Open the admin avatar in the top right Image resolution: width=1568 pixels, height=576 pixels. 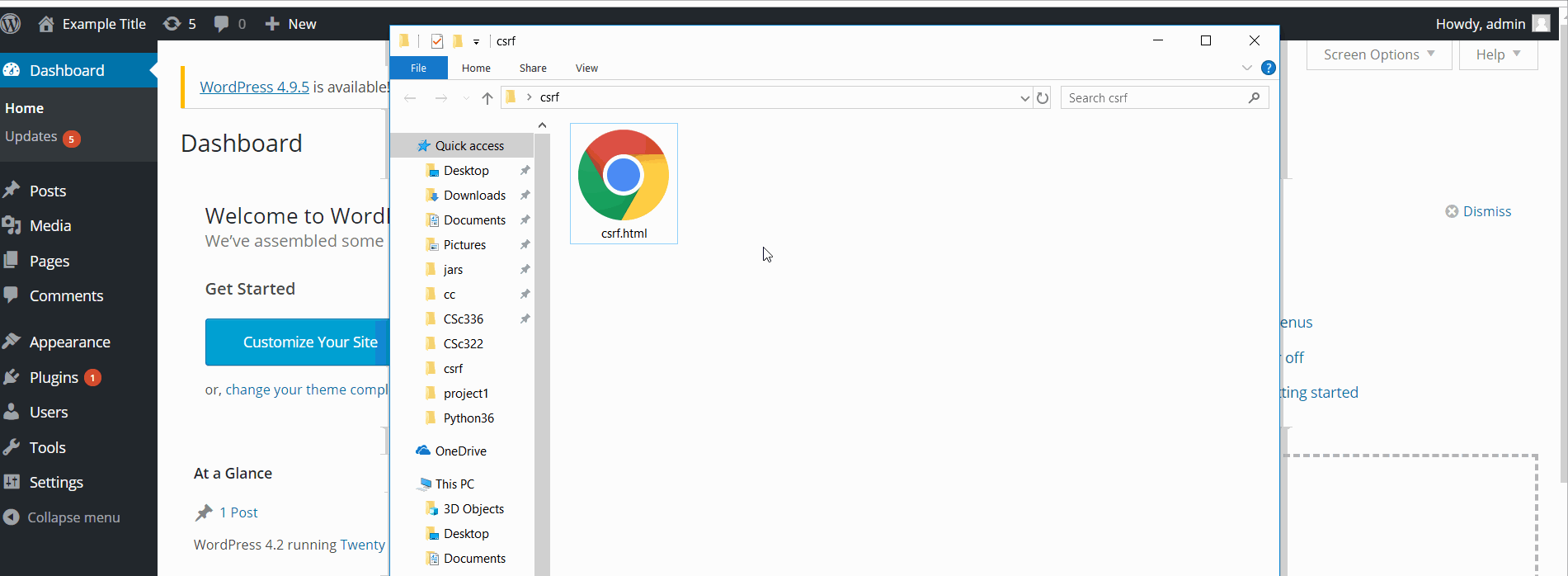[1541, 23]
